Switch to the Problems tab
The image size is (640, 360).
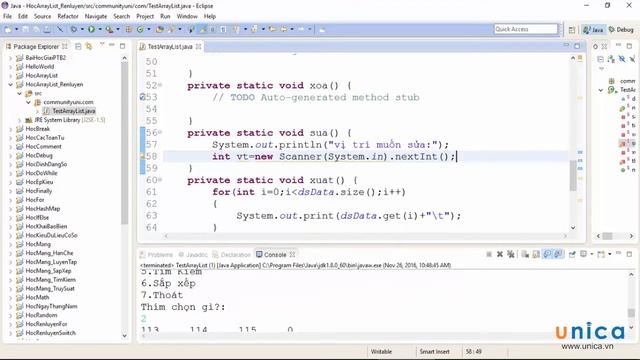tap(156, 255)
